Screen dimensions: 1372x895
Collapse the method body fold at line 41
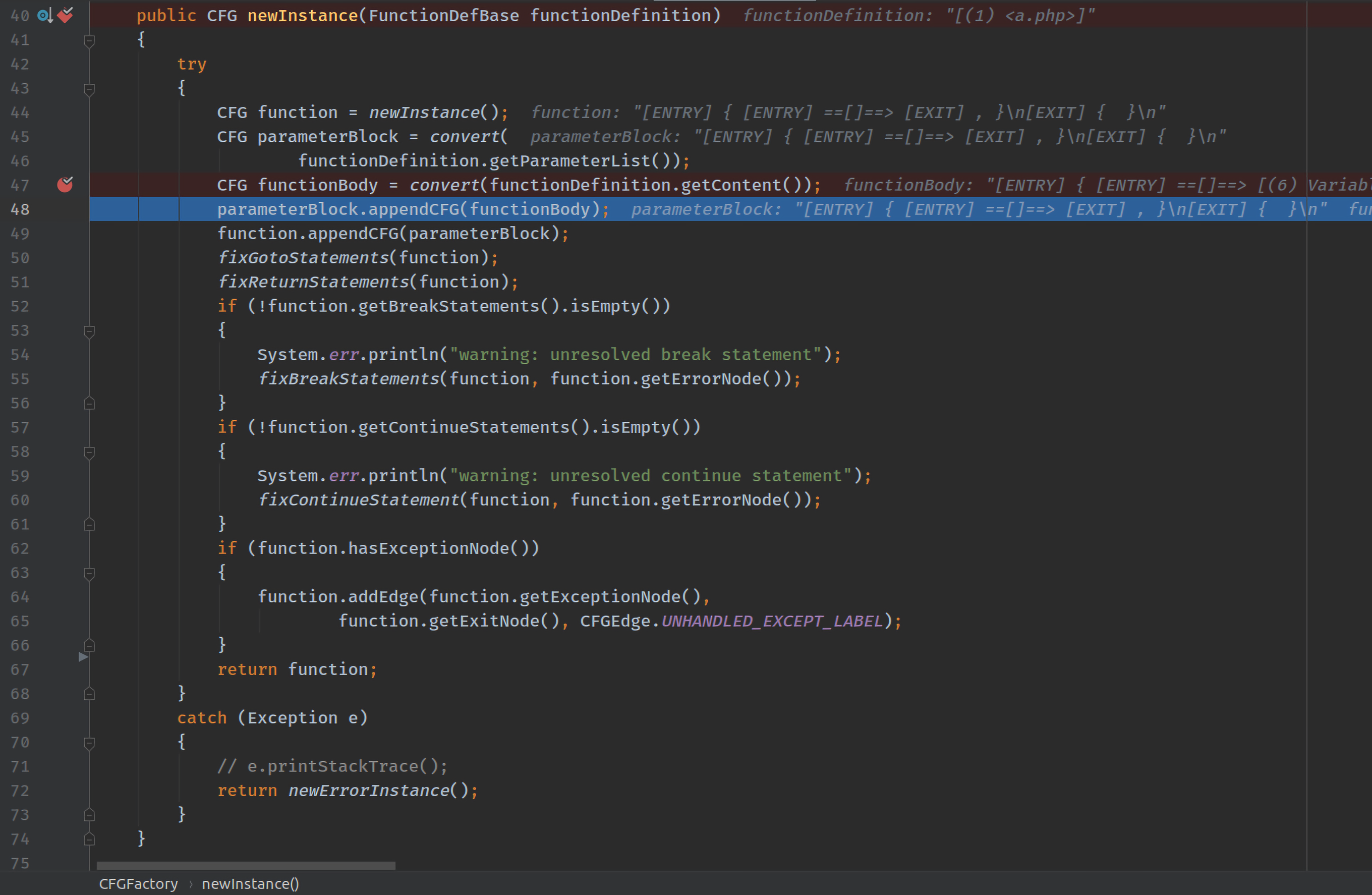point(89,41)
